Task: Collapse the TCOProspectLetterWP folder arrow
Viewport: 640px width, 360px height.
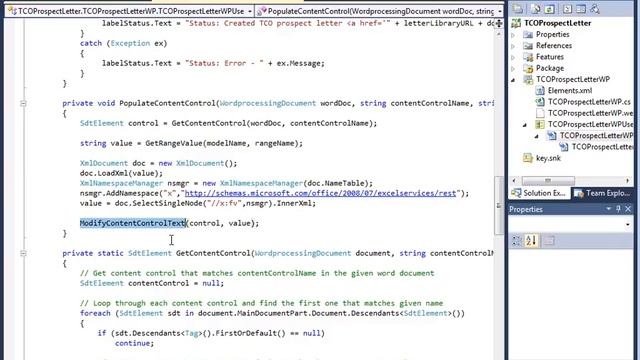Action: (x=513, y=80)
